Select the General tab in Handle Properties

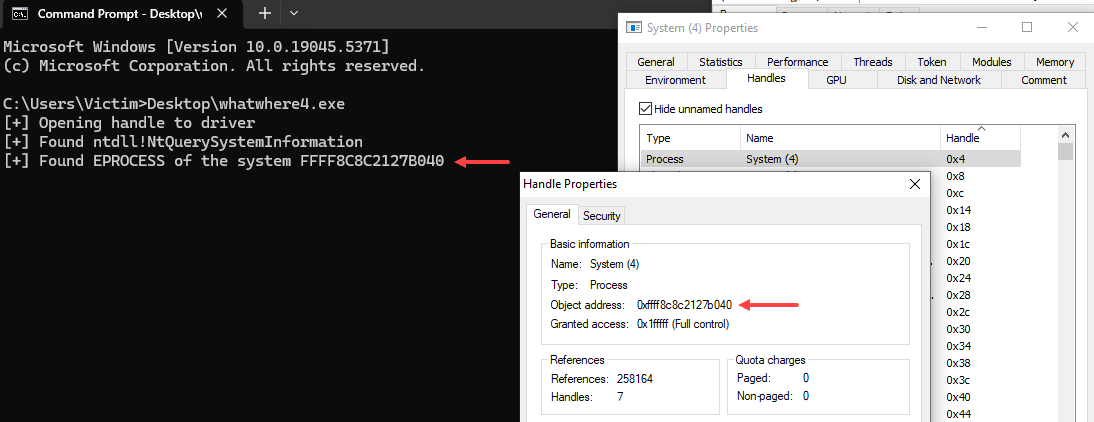click(552, 215)
